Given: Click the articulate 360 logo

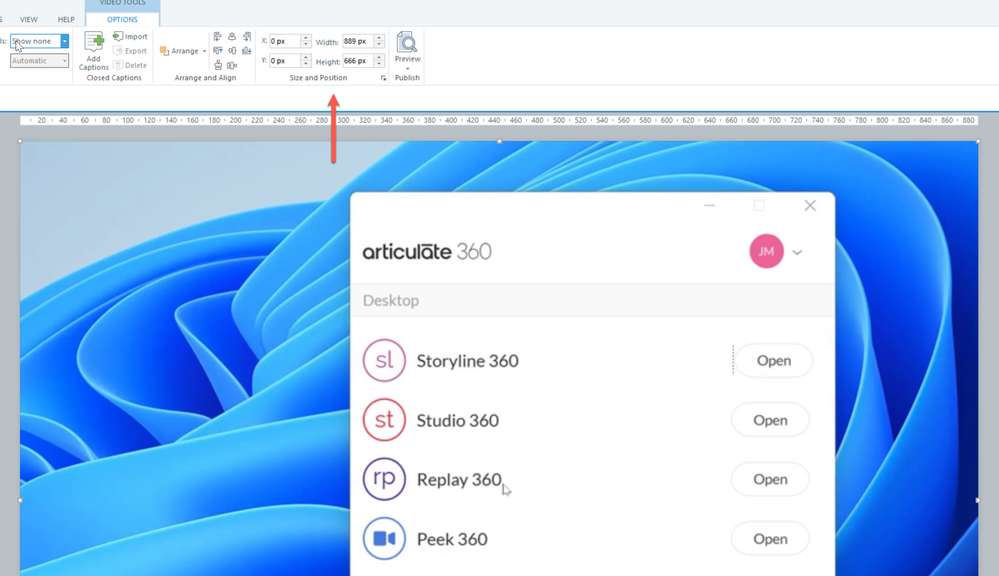Looking at the screenshot, I should pyautogui.click(x=427, y=251).
